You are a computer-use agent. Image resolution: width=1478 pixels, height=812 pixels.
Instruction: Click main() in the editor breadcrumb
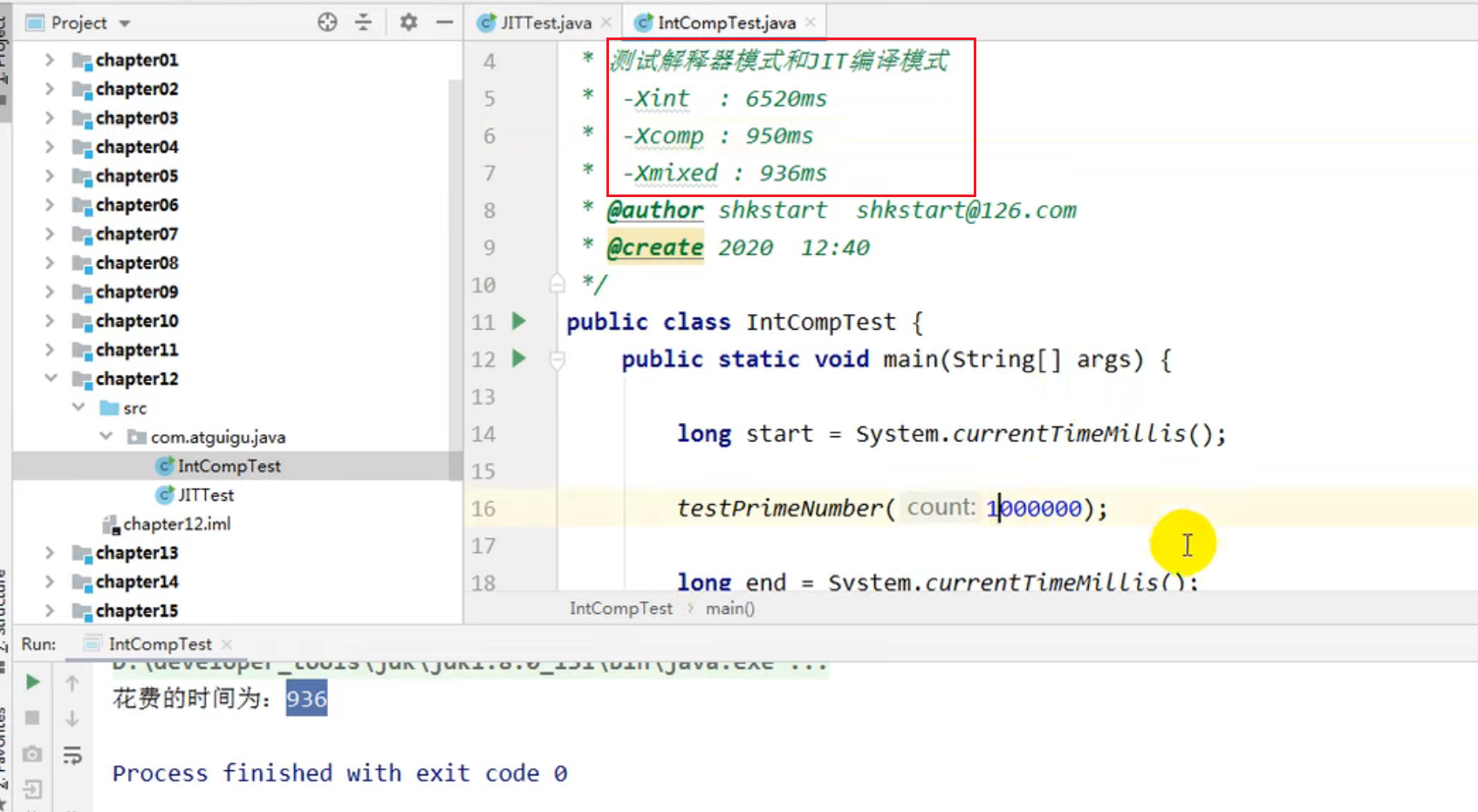(x=730, y=608)
